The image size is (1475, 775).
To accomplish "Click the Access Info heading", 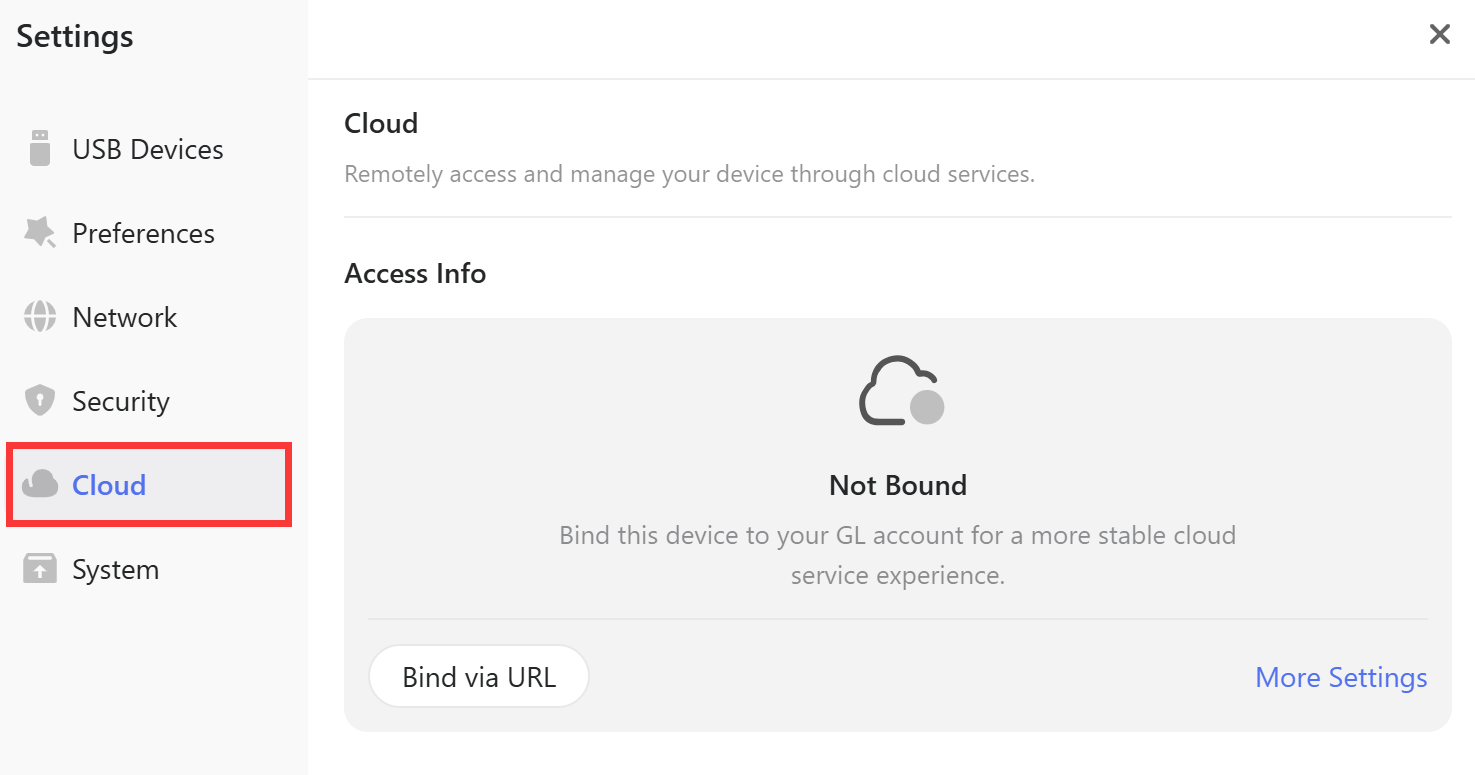I will (415, 273).
